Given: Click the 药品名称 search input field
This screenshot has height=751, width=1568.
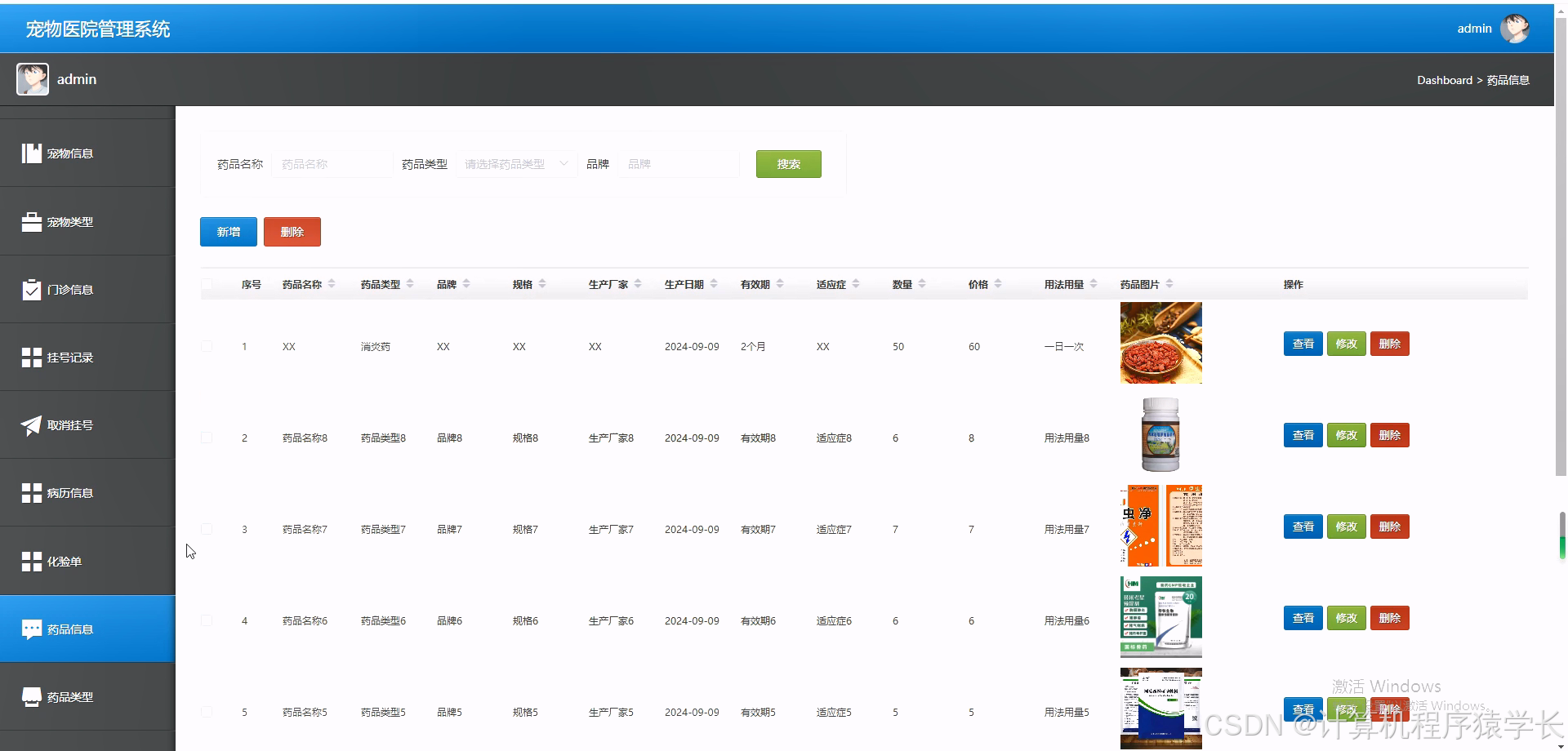Looking at the screenshot, I should (332, 164).
